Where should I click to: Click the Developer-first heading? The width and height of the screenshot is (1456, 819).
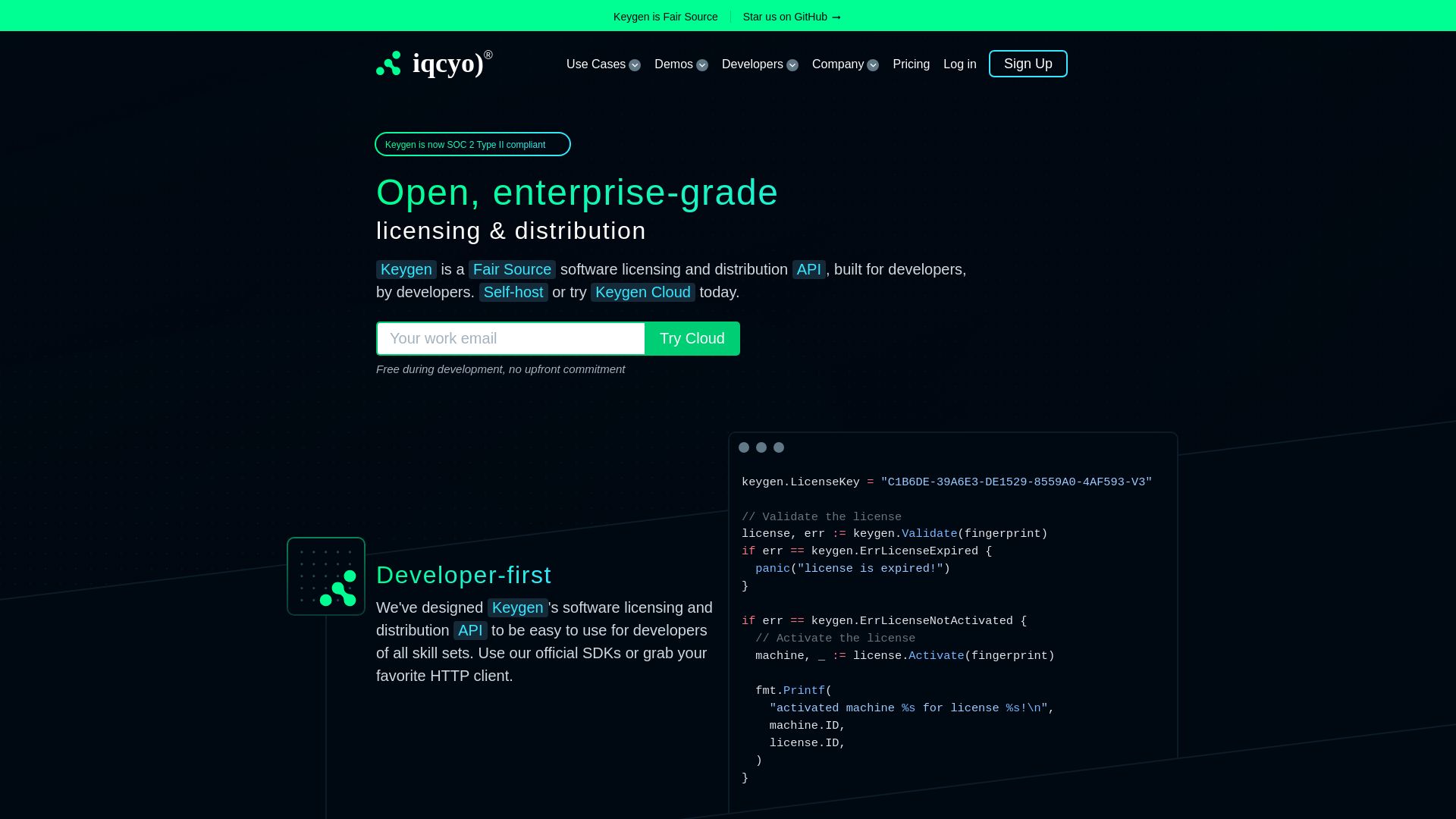tap(463, 575)
